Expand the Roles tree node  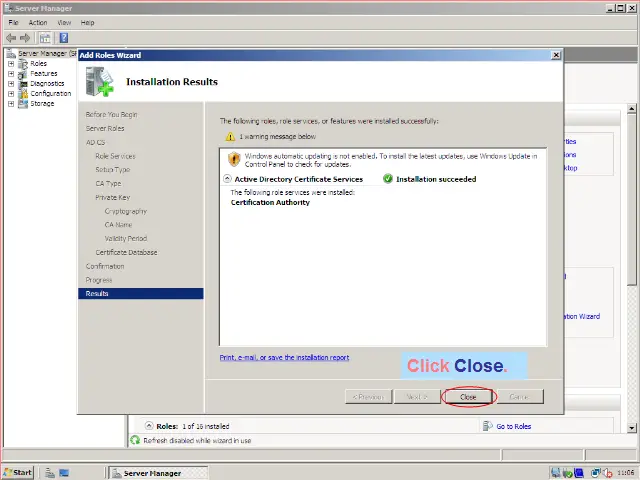(x=11, y=63)
